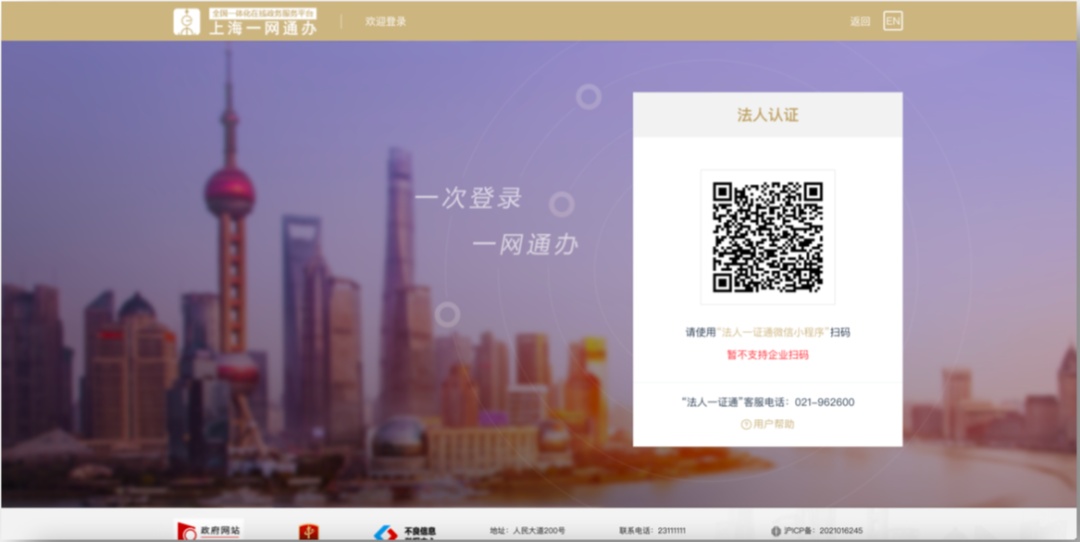Click the info icon beside 沪ICP备
Viewport: 1080px width, 542px height.
point(776,531)
